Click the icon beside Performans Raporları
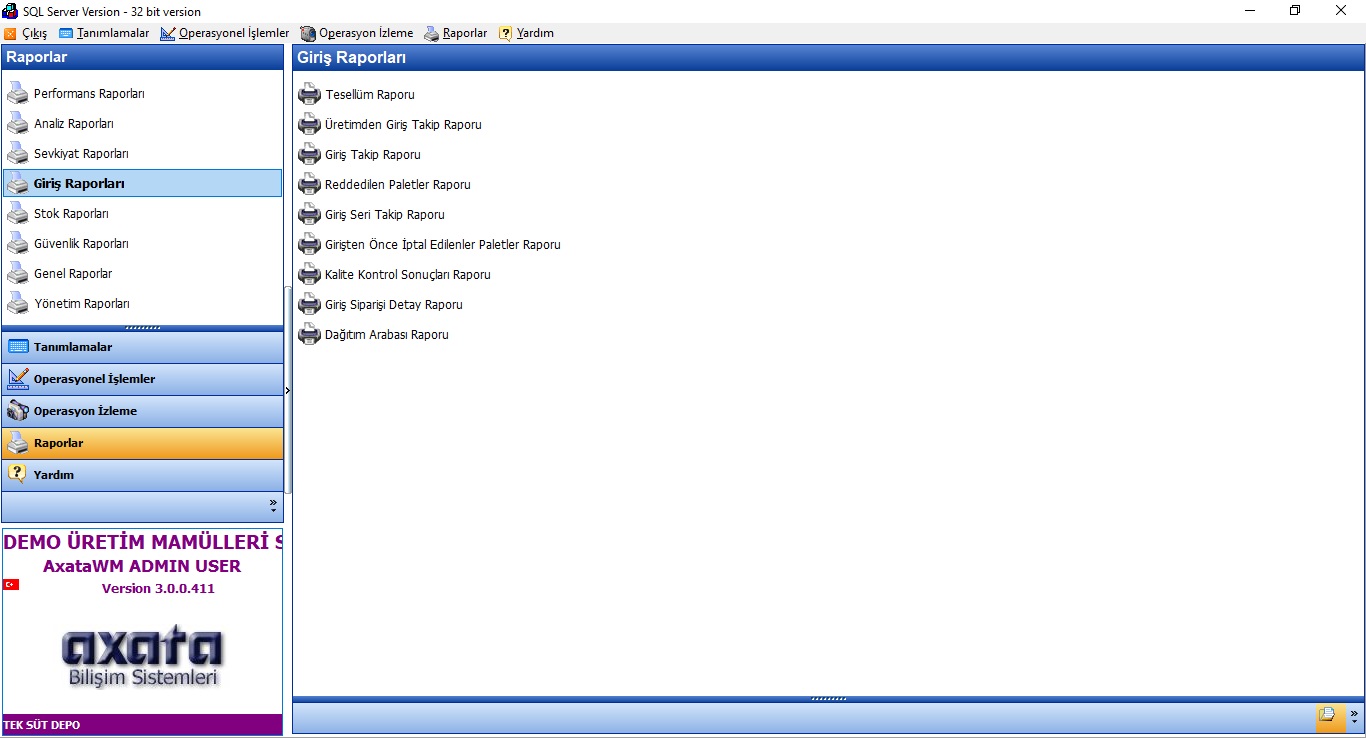 coord(18,94)
